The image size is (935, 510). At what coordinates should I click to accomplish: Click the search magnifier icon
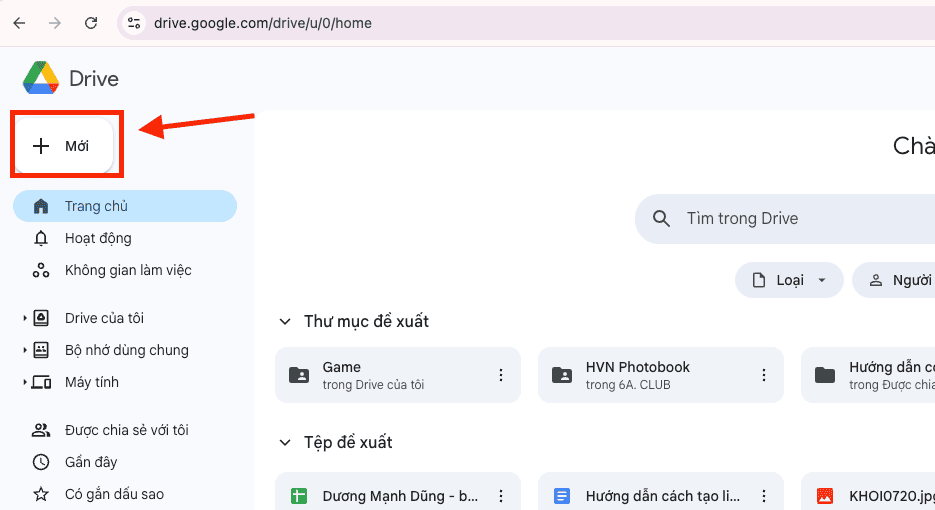661,218
